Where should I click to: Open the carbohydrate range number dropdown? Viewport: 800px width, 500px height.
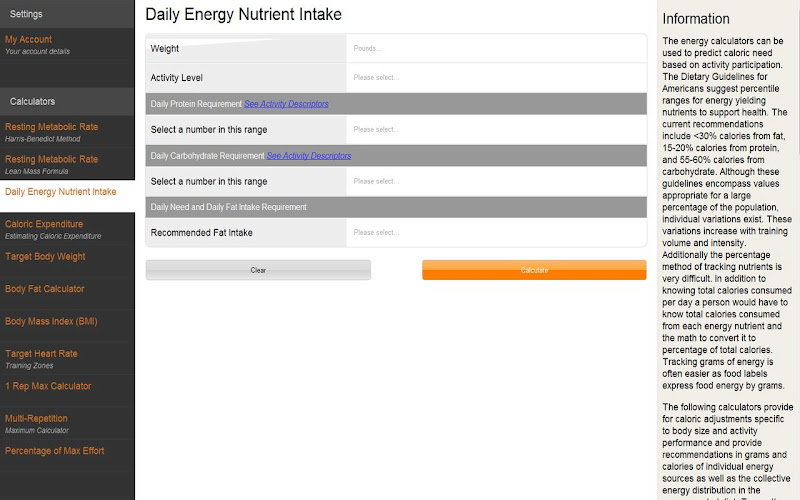[x=496, y=181]
